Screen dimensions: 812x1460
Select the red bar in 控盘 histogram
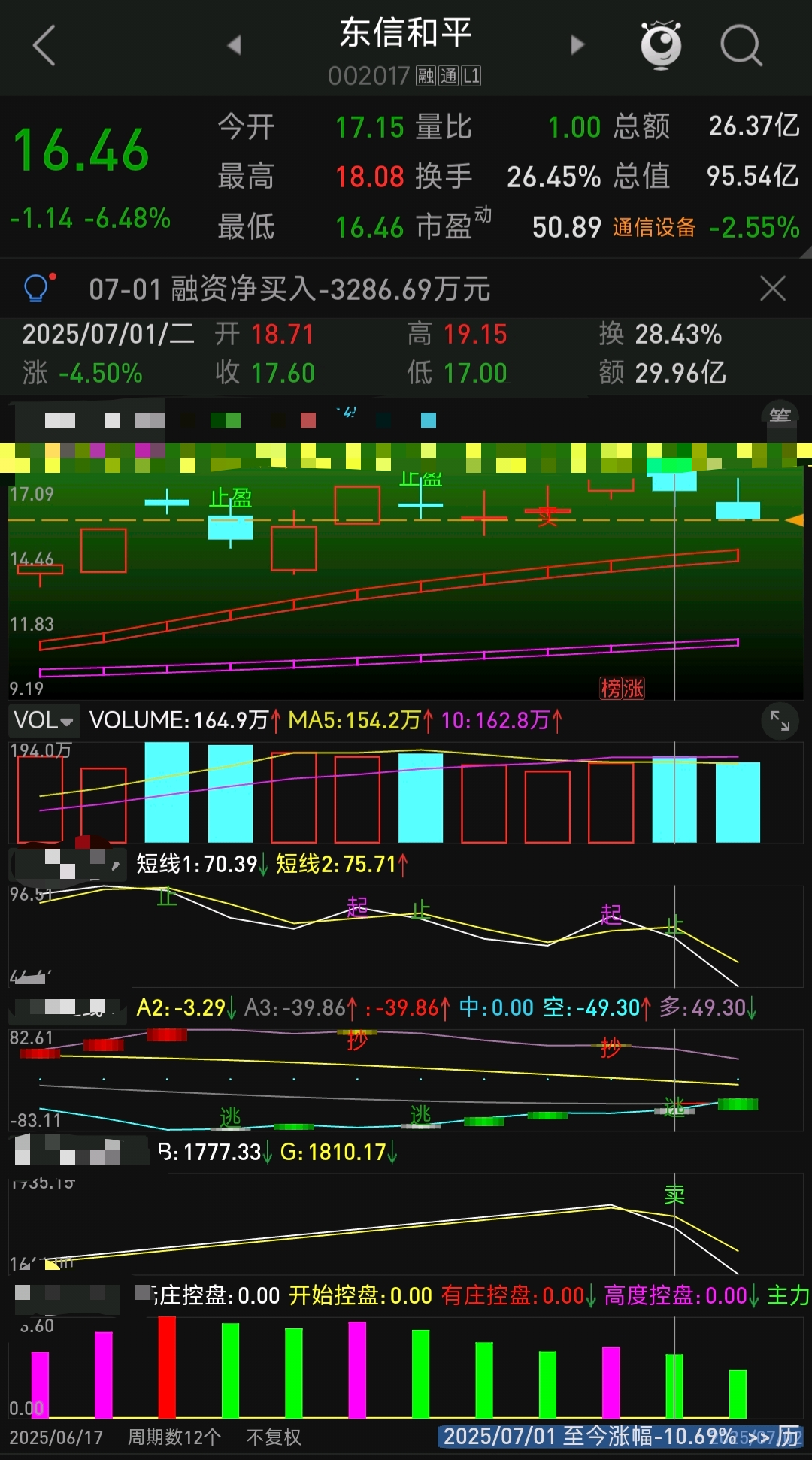click(167, 1367)
